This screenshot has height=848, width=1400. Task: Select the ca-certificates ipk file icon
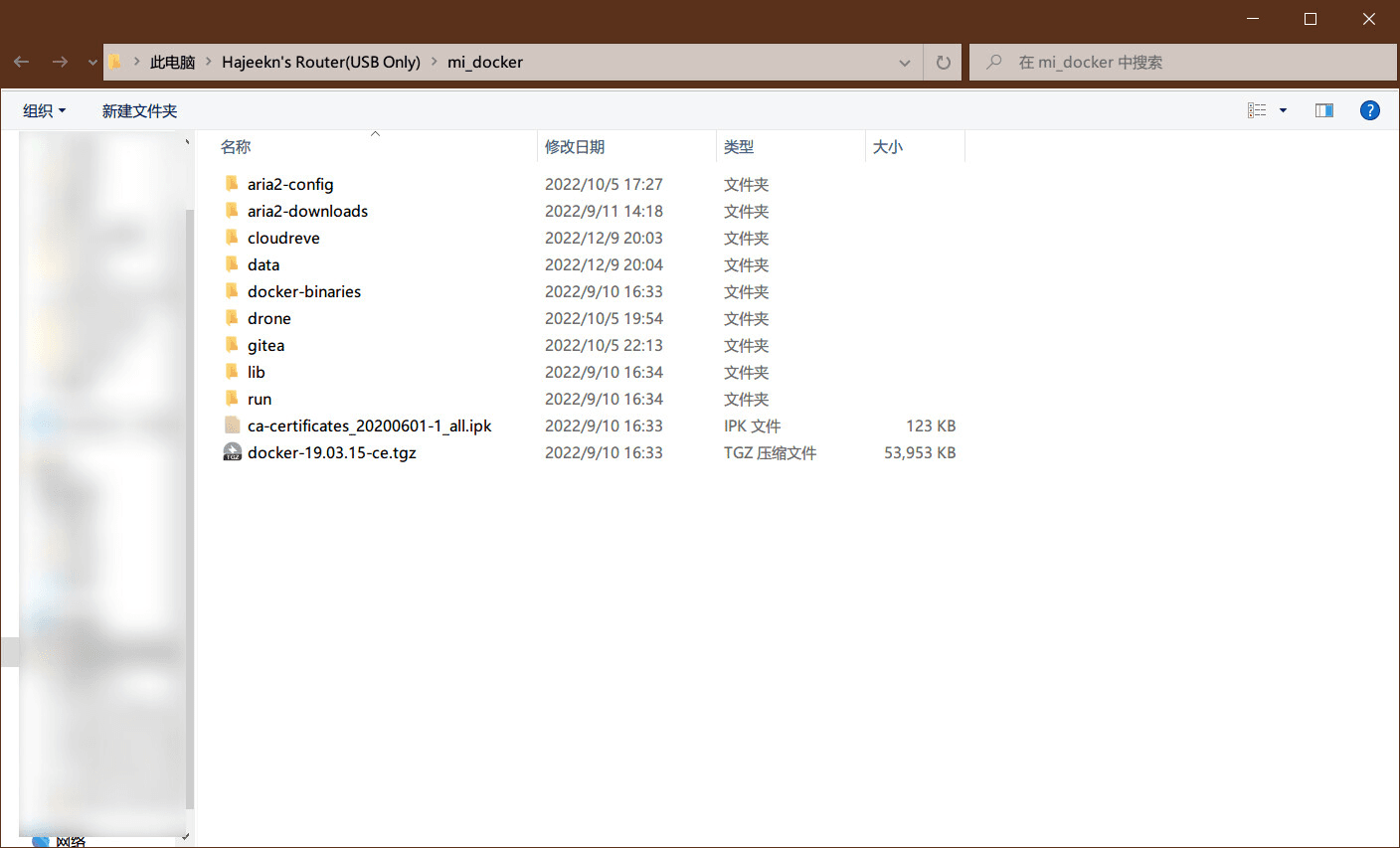tap(232, 425)
